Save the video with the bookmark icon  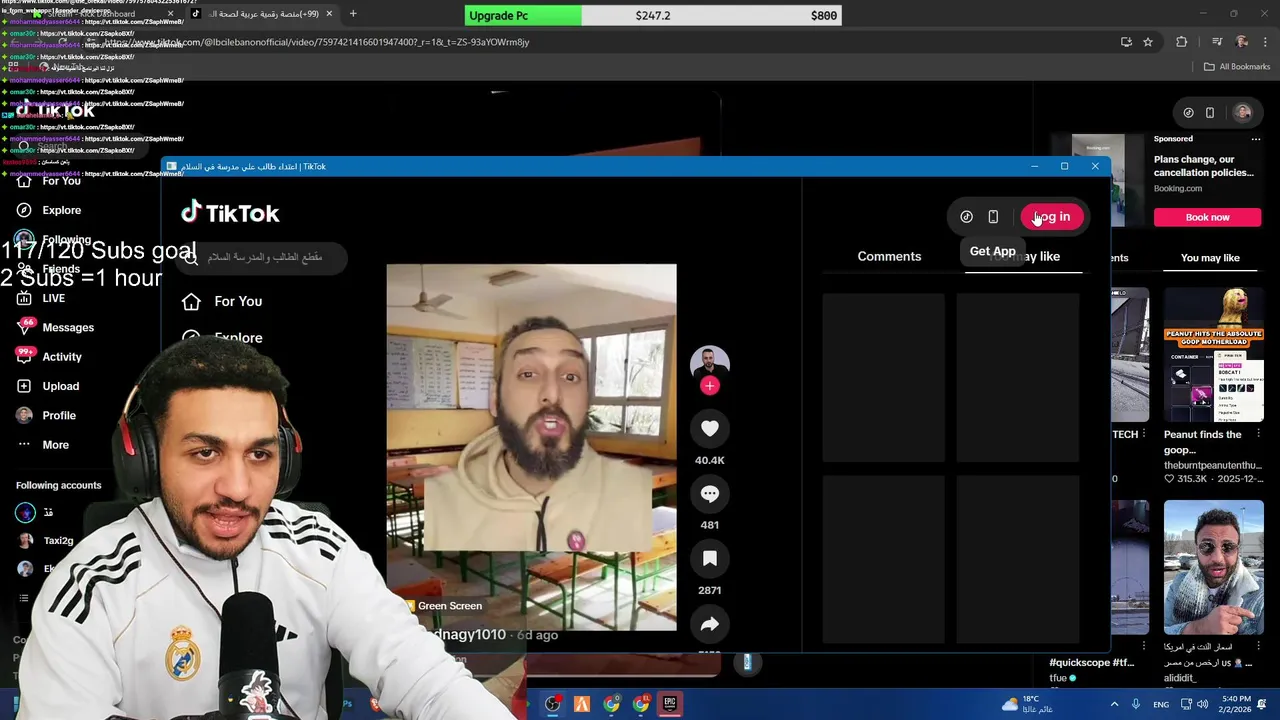coord(709,559)
